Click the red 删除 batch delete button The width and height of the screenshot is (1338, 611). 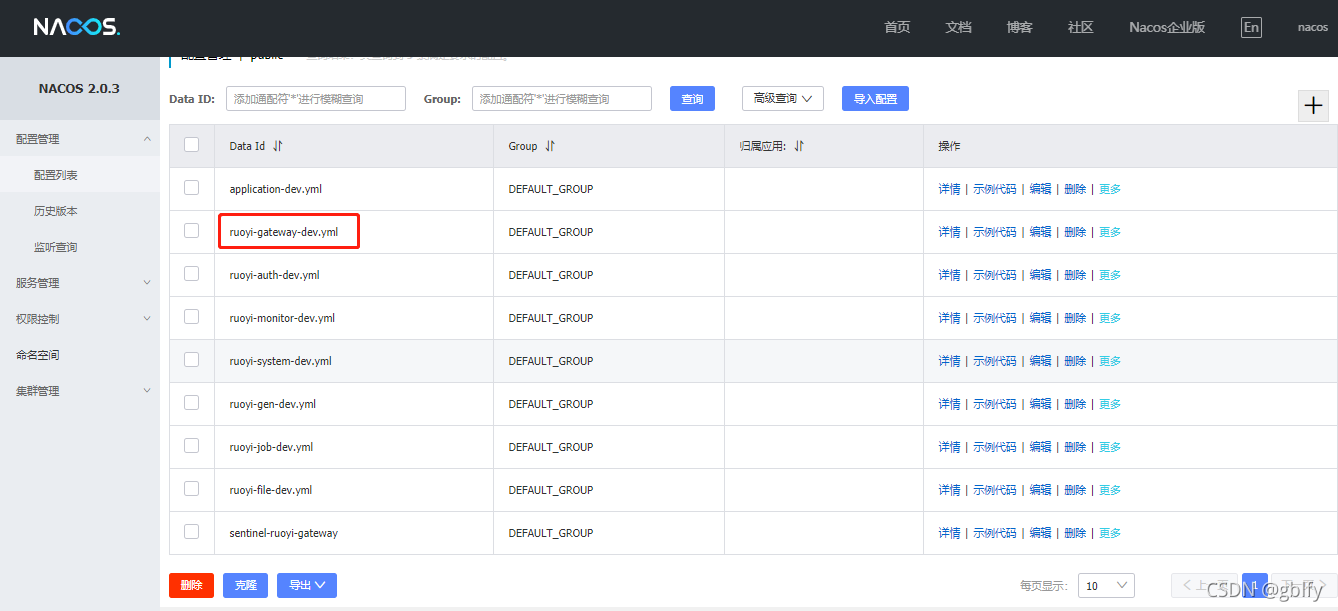pyautogui.click(x=190, y=585)
